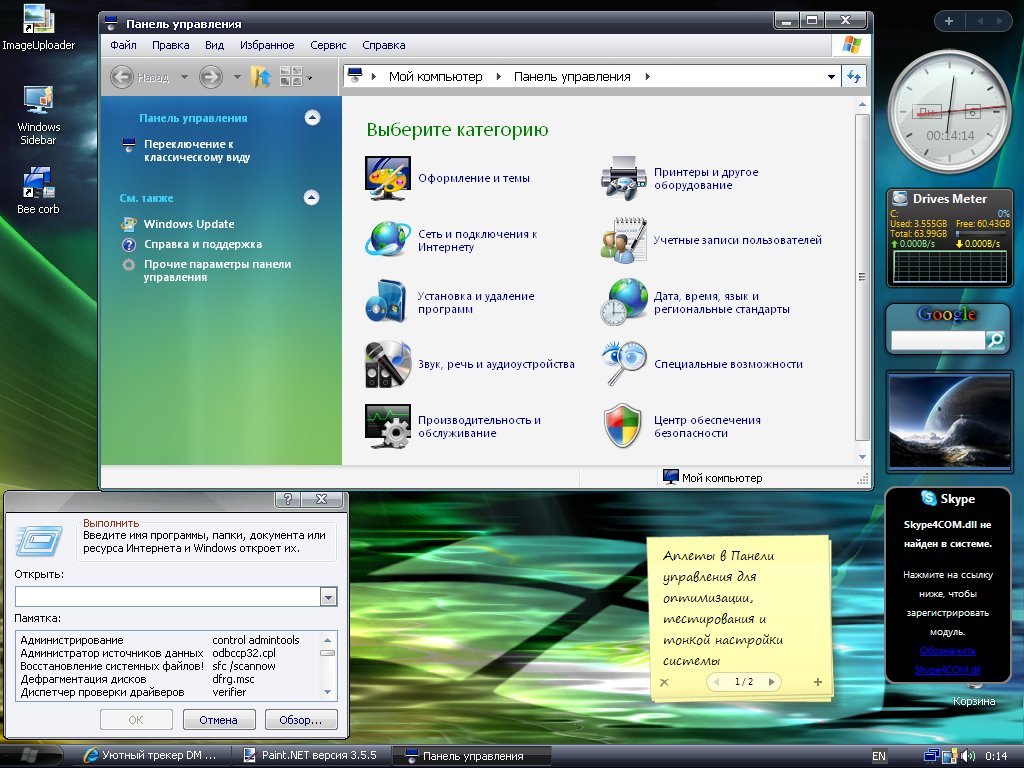The image size is (1024, 768).
Task: Open the Printers and other hardware icon
Action: click(623, 178)
